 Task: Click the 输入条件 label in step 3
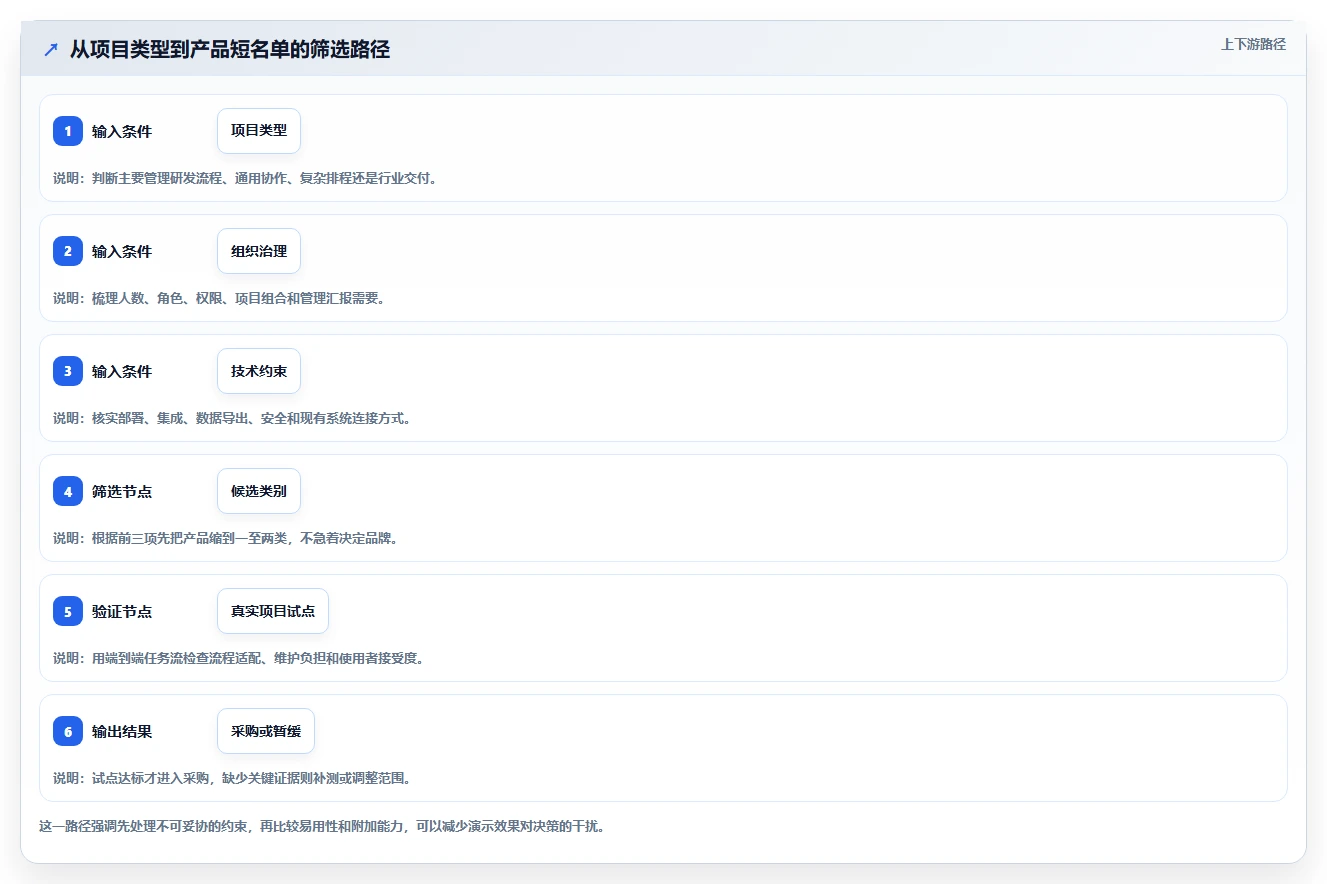(x=122, y=371)
